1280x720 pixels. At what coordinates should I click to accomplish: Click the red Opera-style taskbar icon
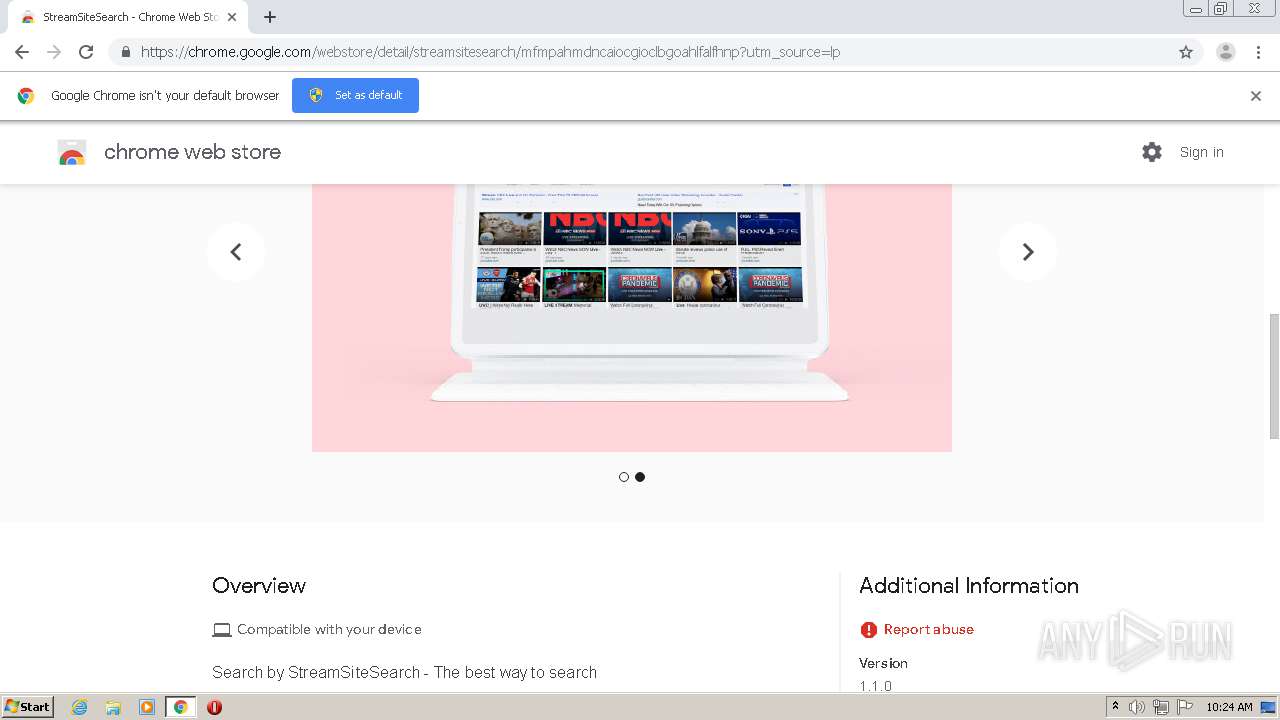(214, 707)
